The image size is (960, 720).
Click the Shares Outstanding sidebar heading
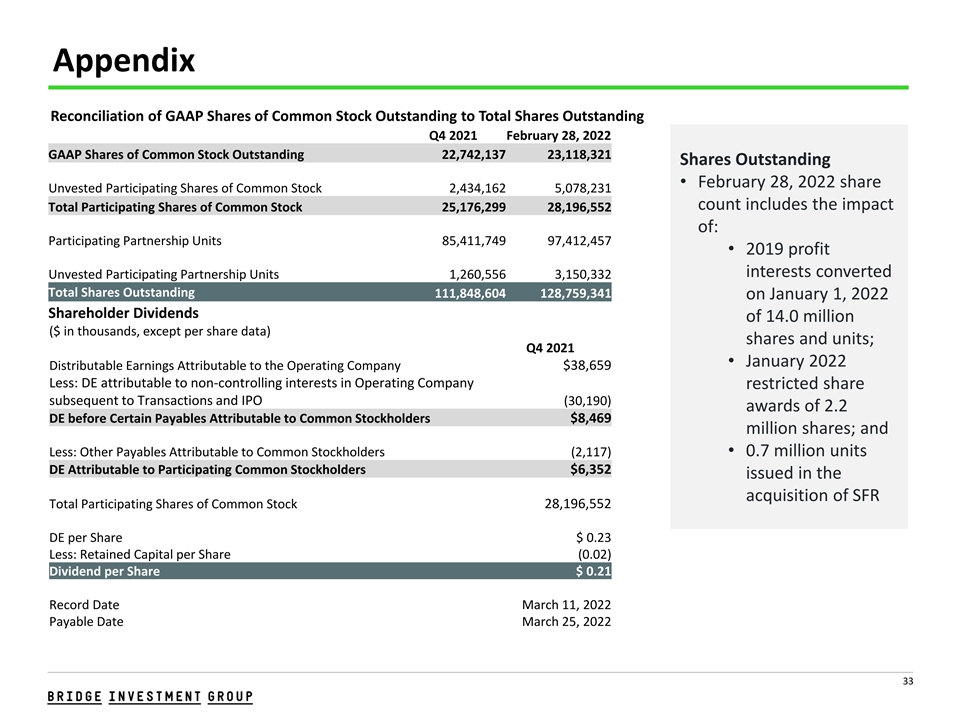pos(754,159)
